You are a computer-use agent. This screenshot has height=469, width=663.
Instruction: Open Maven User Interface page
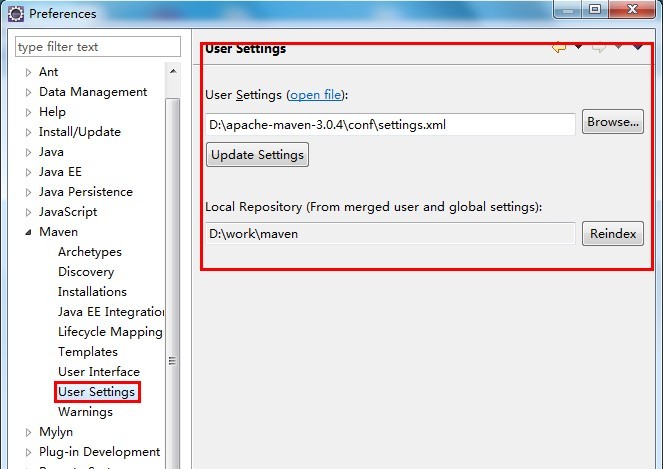99,372
